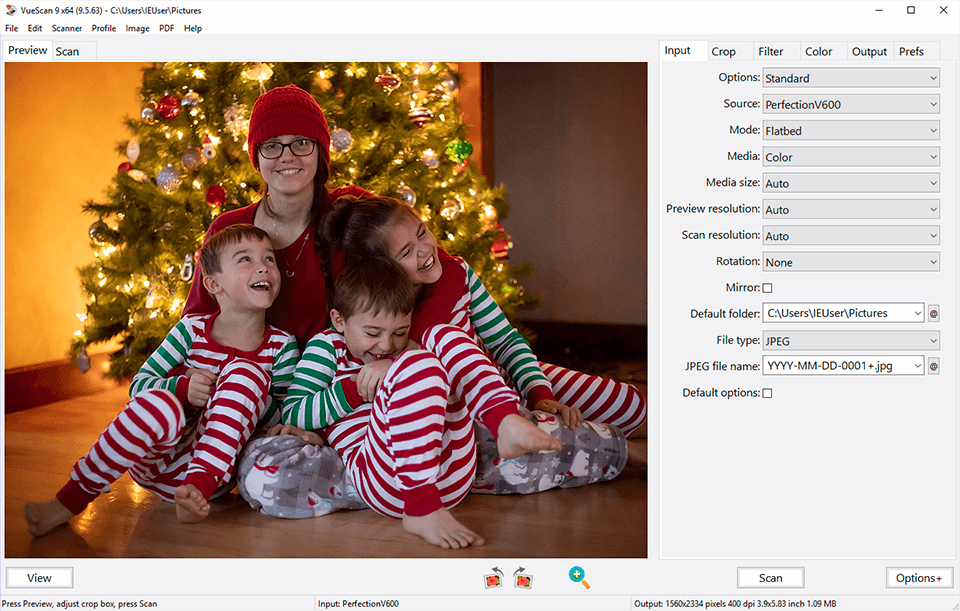Image resolution: width=960 pixels, height=611 pixels.
Task: Open the Scanner menu
Action: coord(67,28)
